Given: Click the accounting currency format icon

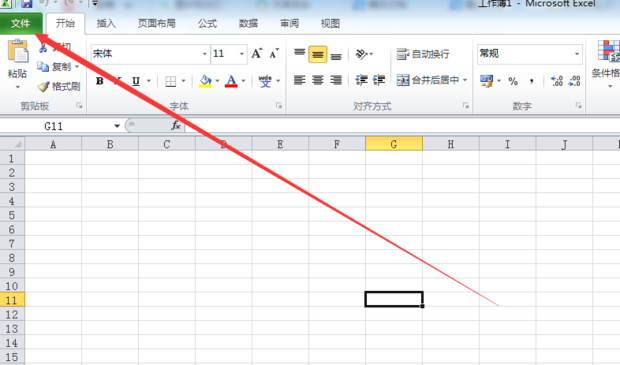Looking at the screenshot, I should 486,81.
